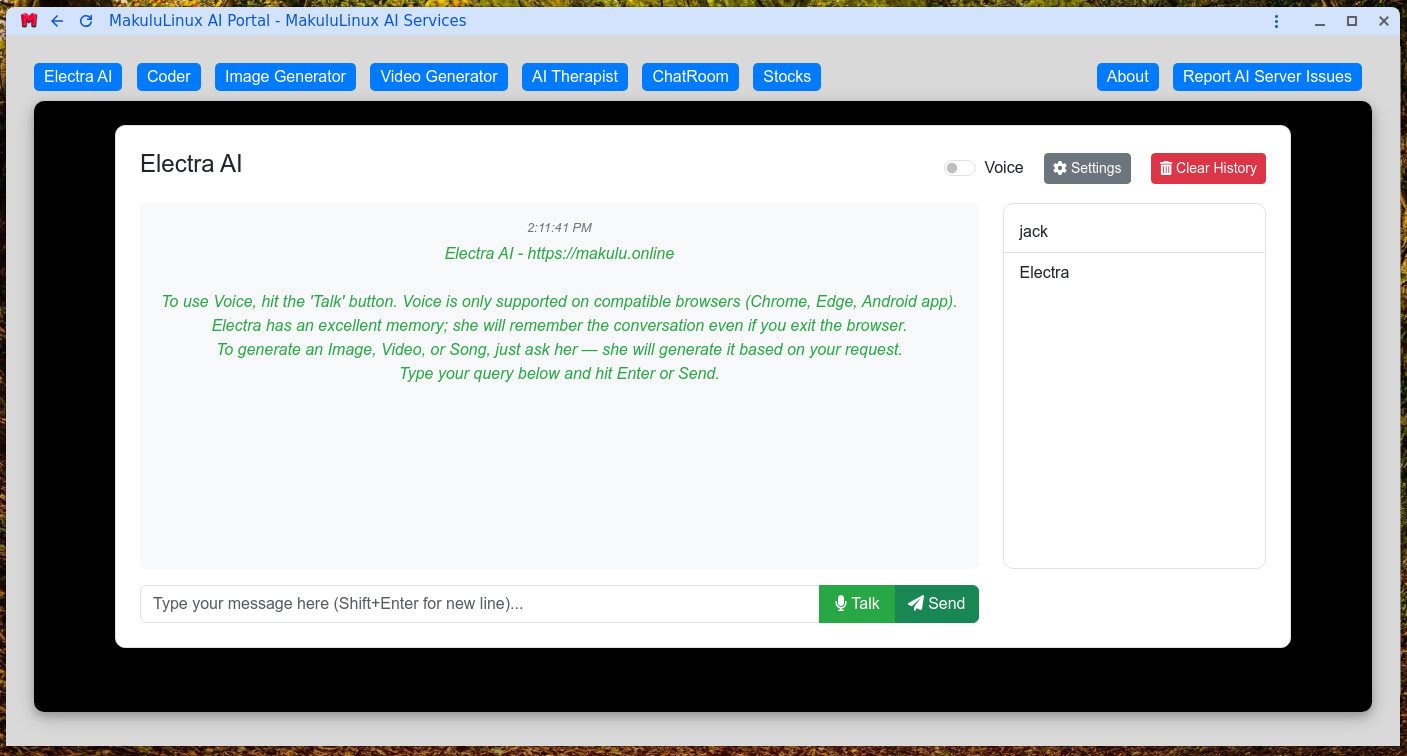Reload the page with the refresh icon
The image size is (1407, 756).
[x=86, y=21]
